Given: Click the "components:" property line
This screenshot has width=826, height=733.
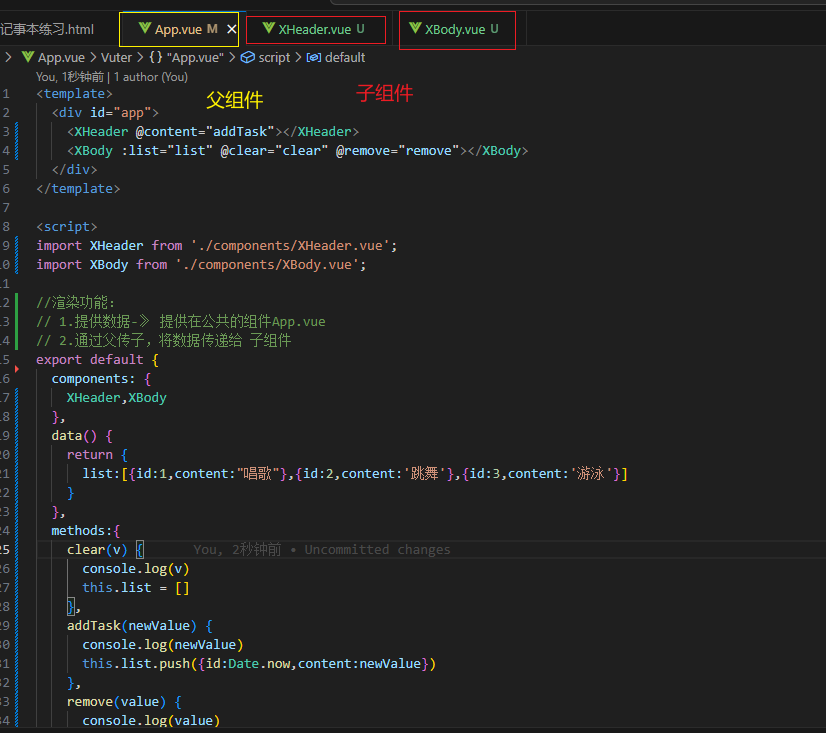Looking at the screenshot, I should 101,379.
